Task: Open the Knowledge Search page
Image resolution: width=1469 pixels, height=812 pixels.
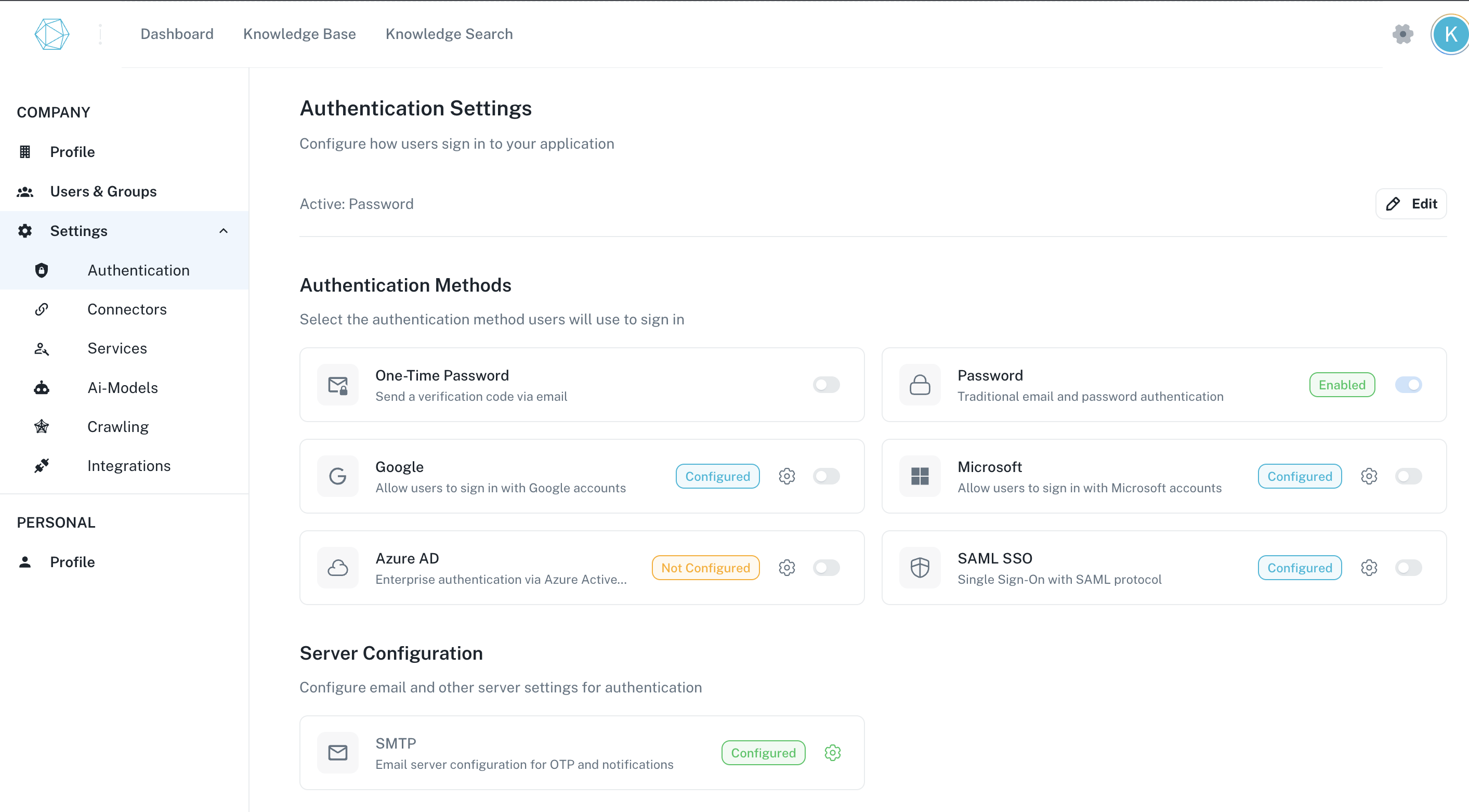Action: tap(449, 34)
